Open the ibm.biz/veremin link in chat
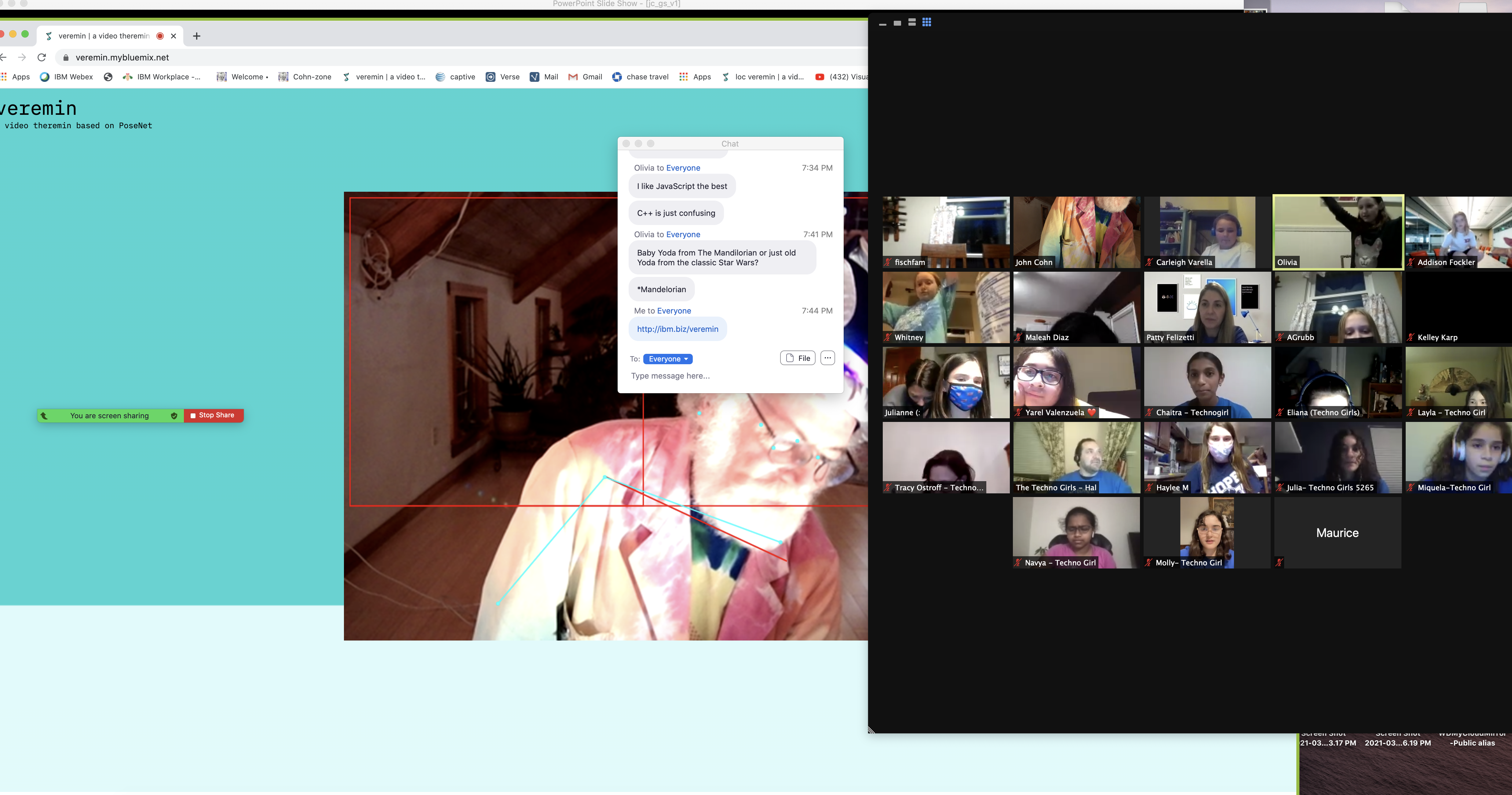Screen dimensions: 1512x795 677,329
